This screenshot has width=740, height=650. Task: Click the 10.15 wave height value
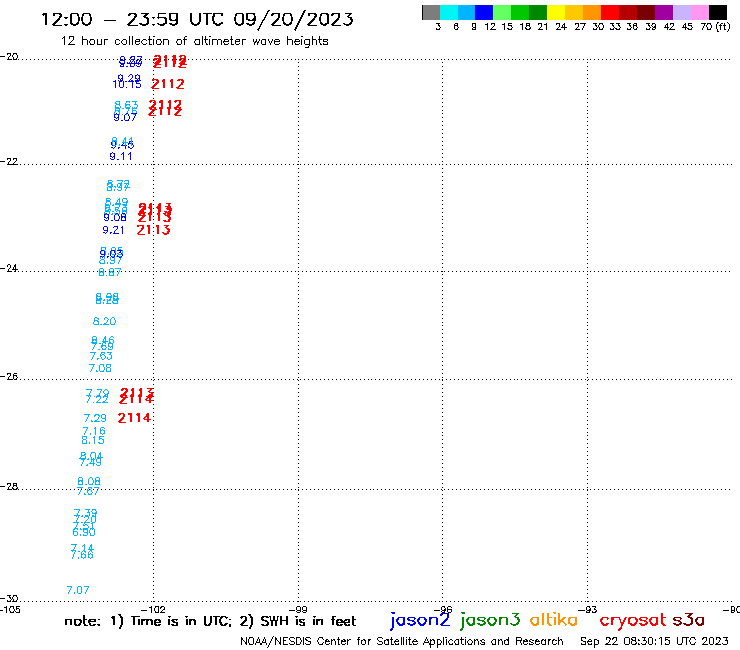pyautogui.click(x=126, y=84)
